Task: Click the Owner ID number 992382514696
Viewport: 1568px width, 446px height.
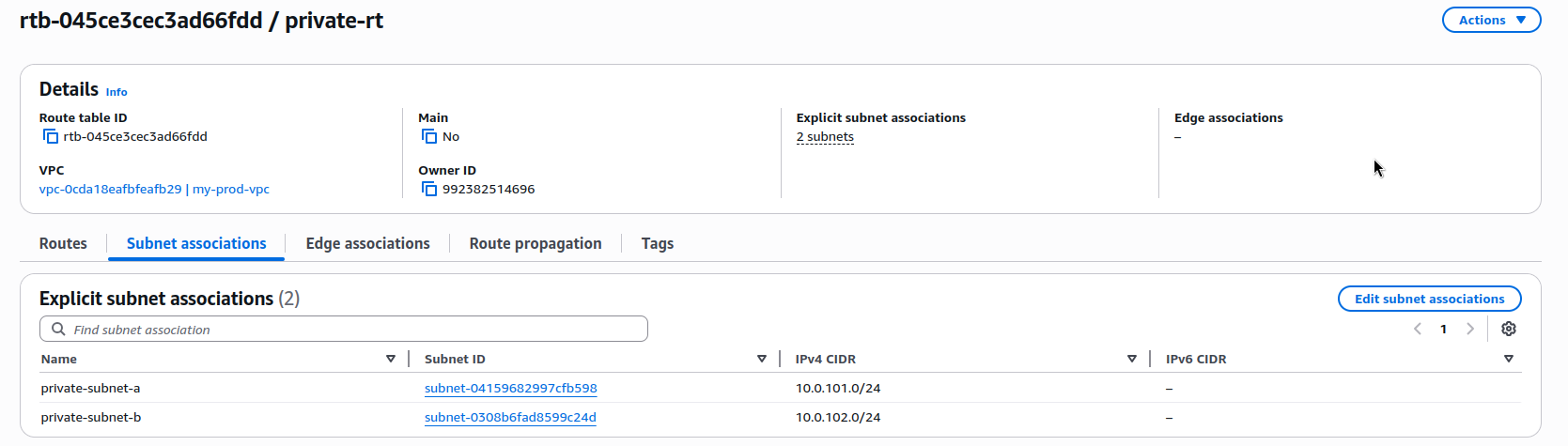Action: (489, 190)
